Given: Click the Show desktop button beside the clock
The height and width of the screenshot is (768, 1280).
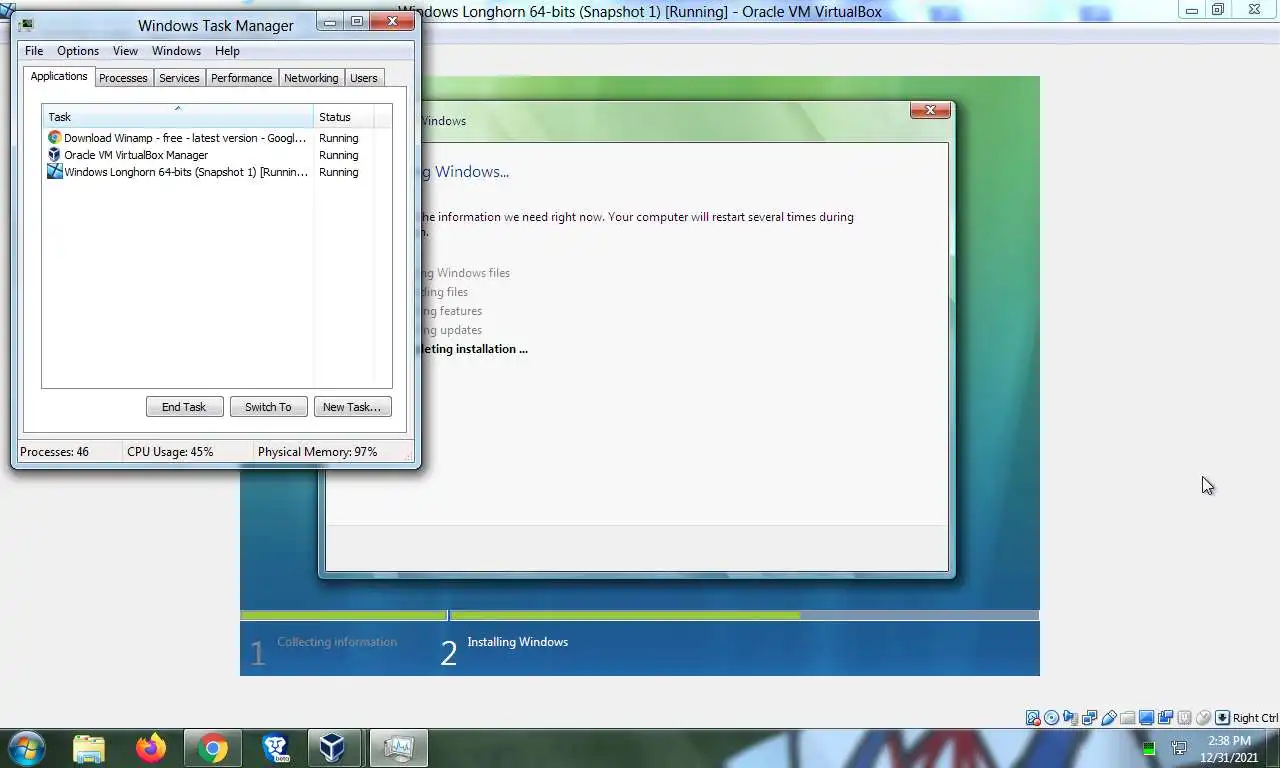Looking at the screenshot, I should click(x=1274, y=748).
